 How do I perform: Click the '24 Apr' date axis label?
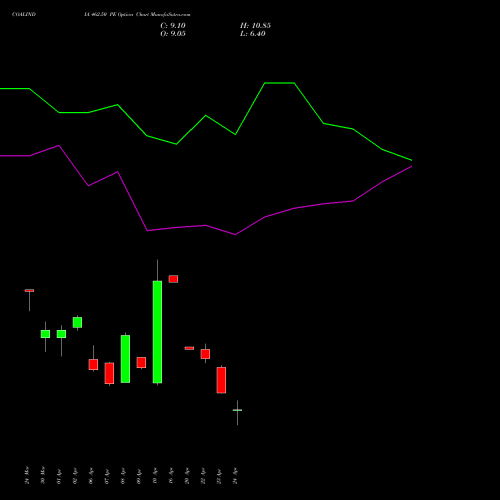pos(235,476)
